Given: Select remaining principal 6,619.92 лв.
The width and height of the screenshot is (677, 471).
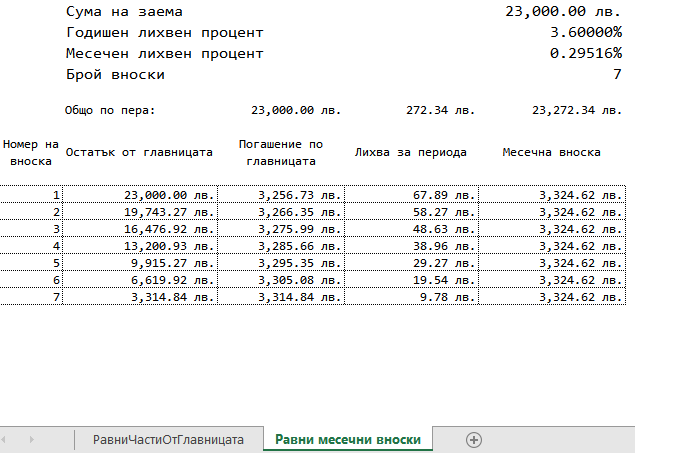Looking at the screenshot, I should pos(140,279).
